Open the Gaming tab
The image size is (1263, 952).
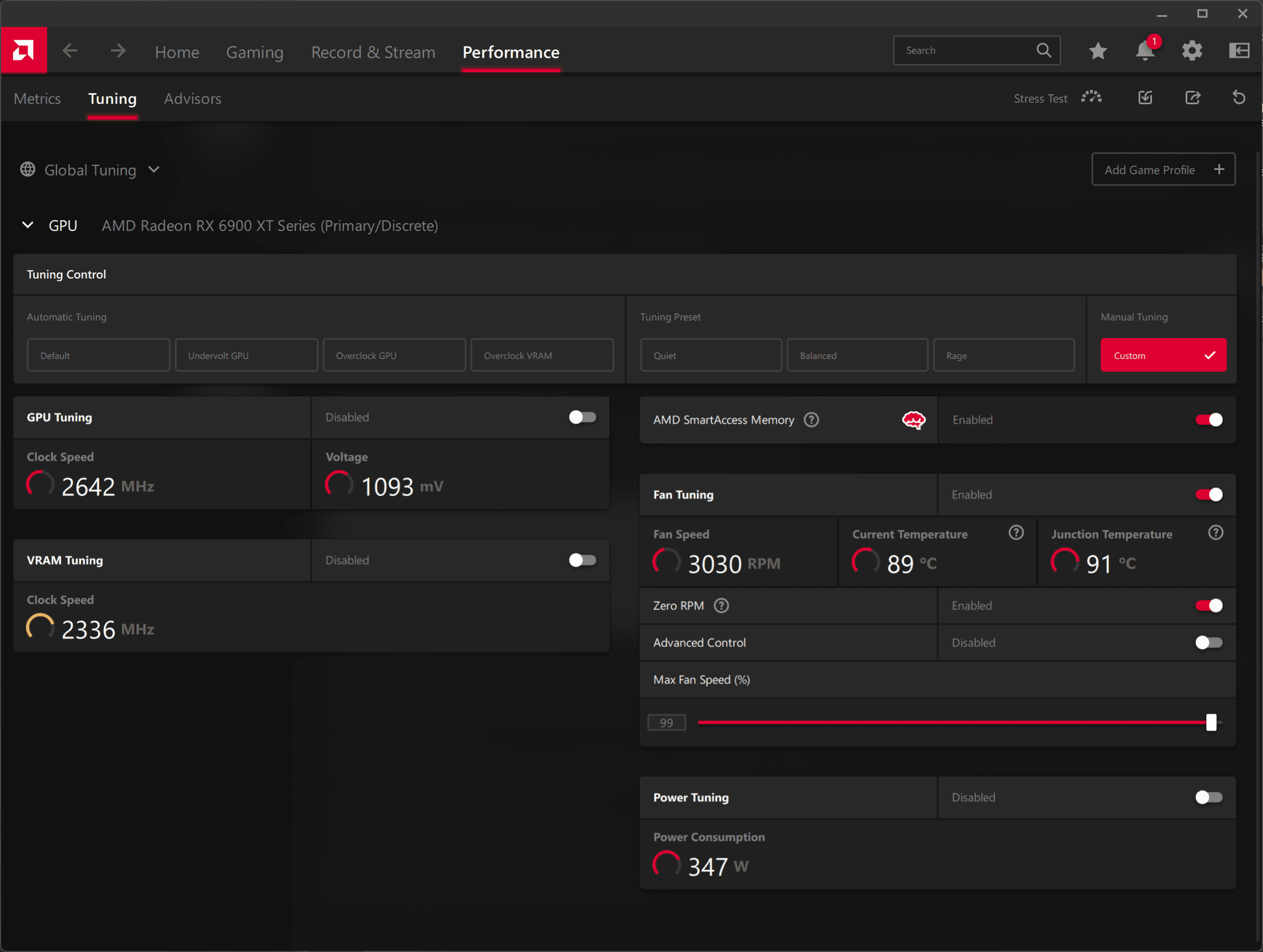255,52
